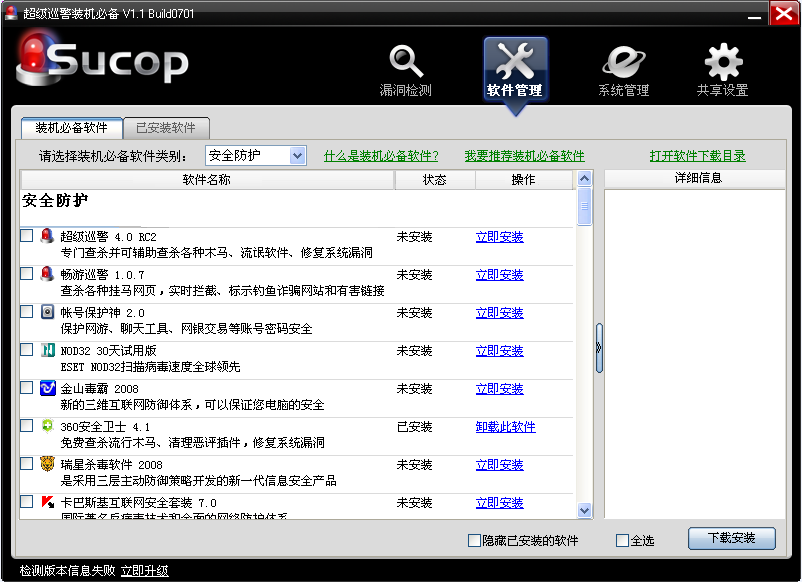Screen dimensions: 802x582
Task: Click the 详细信息 panel header
Action: [x=695, y=178]
